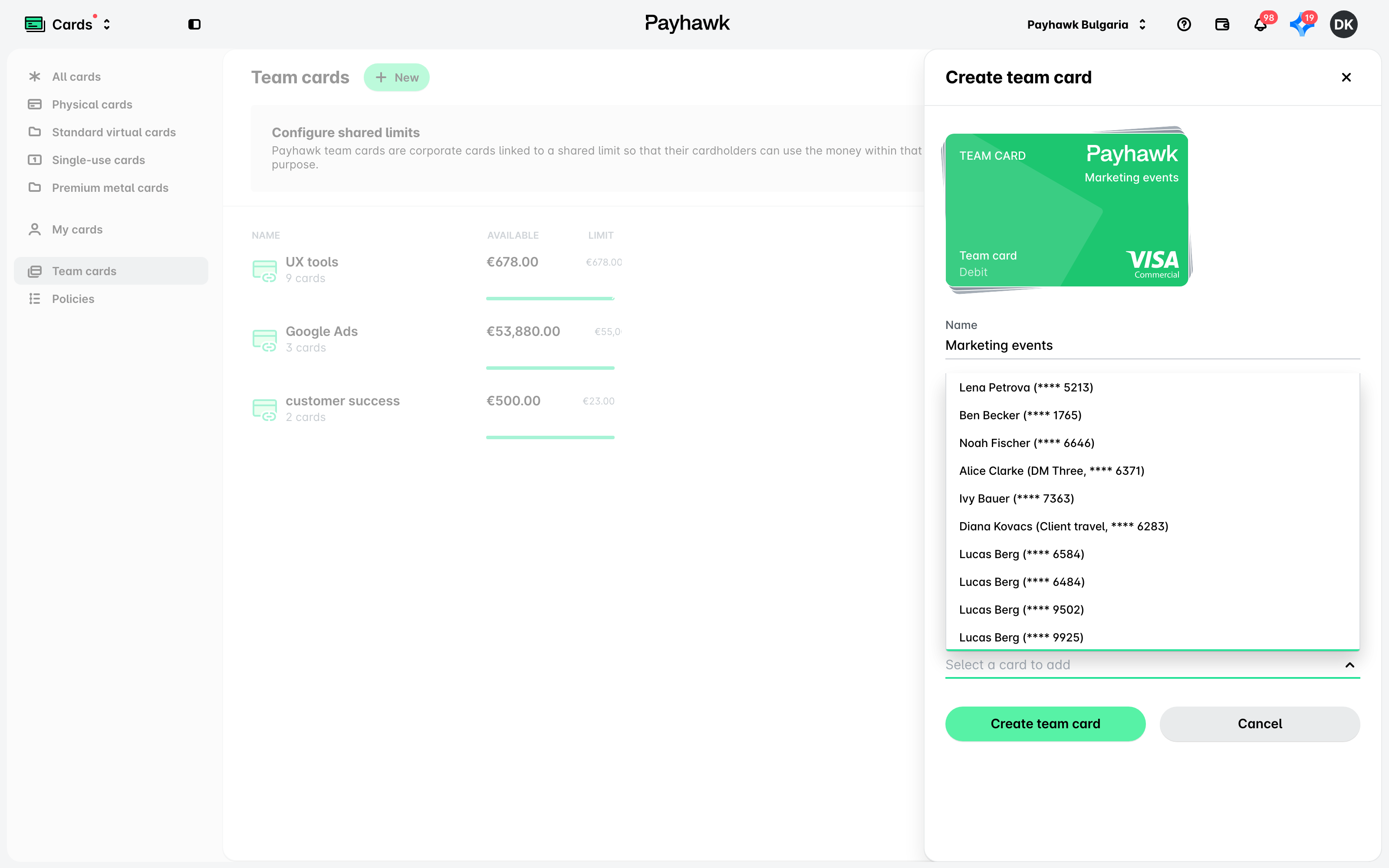Open Standard virtual cards folder
Image resolution: width=1389 pixels, height=868 pixels.
(111, 132)
